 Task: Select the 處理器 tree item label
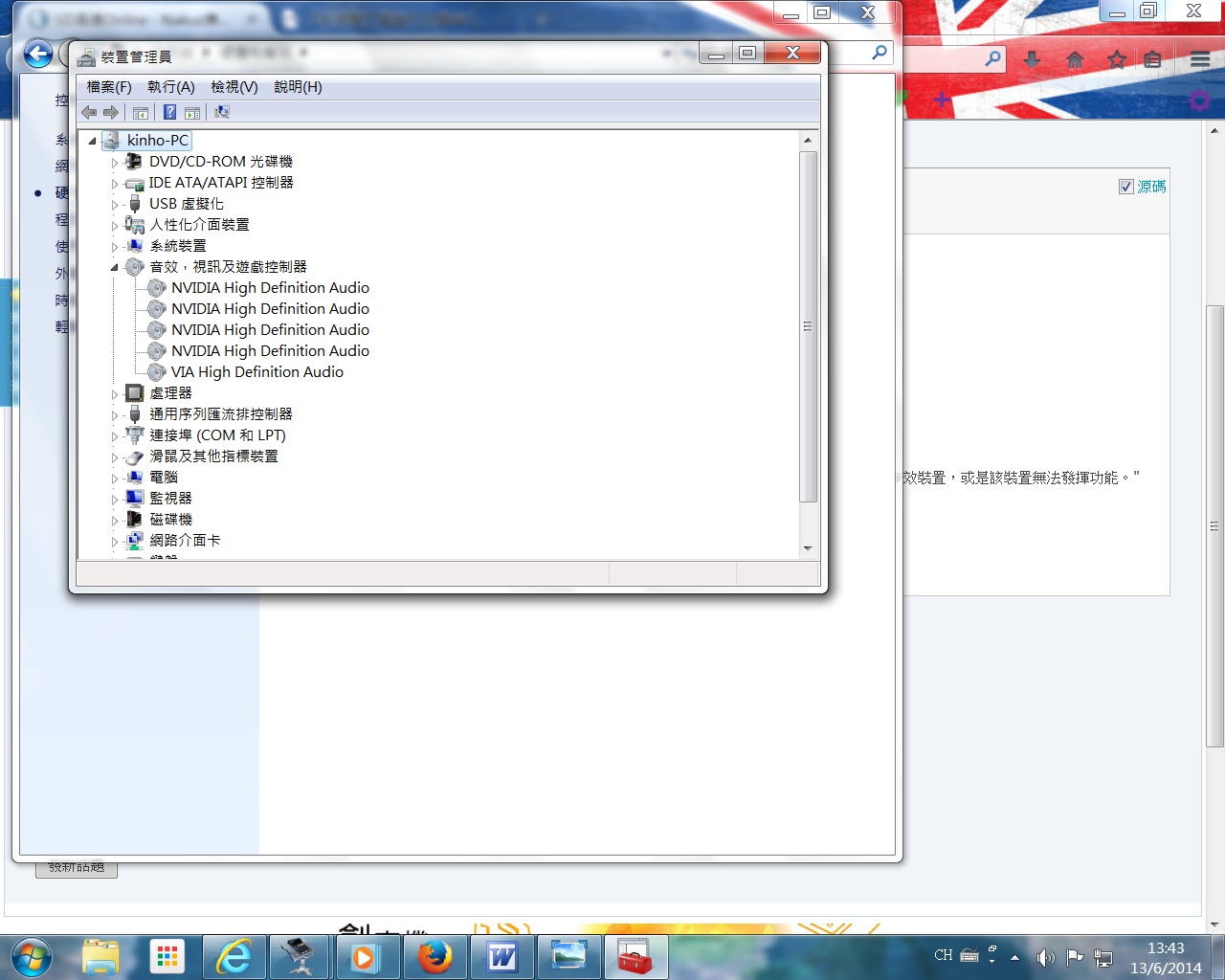pos(171,393)
